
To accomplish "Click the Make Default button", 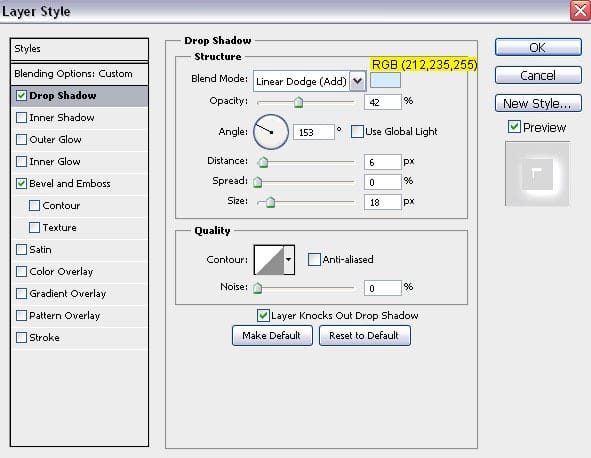I will (272, 335).
